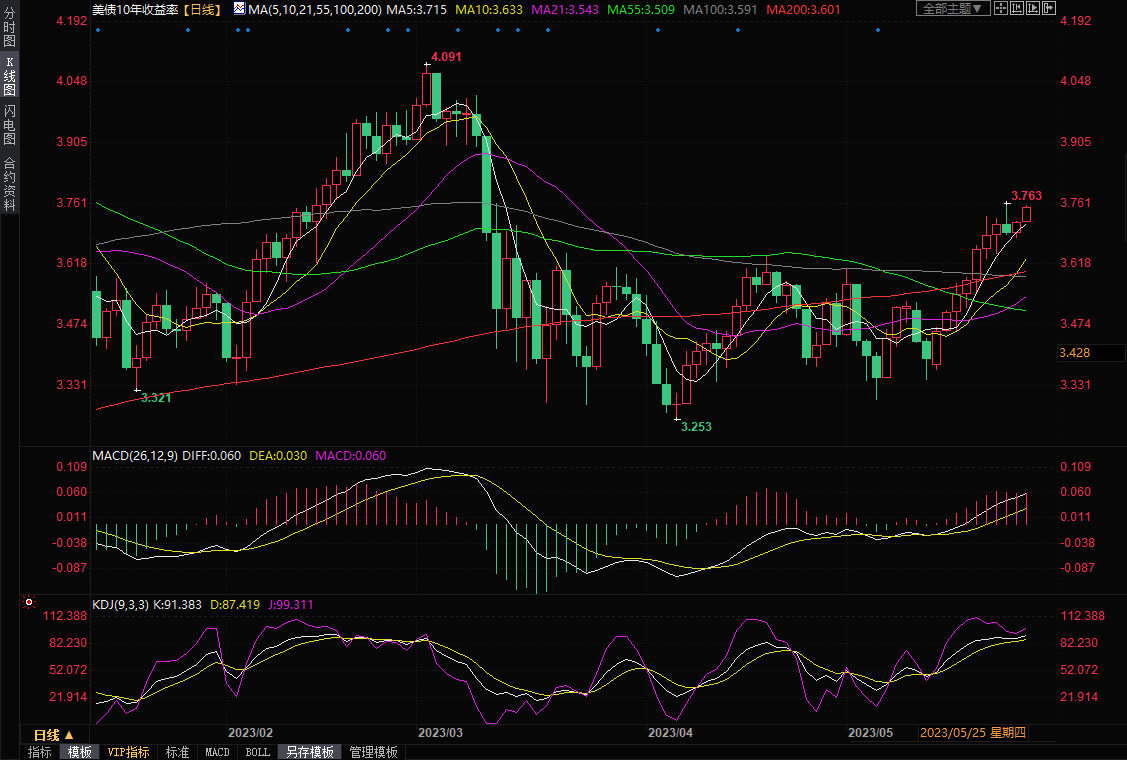Viewport: 1127px width, 760px height.
Task: Click the red sun icon beside KDJ
Action: coord(29,603)
